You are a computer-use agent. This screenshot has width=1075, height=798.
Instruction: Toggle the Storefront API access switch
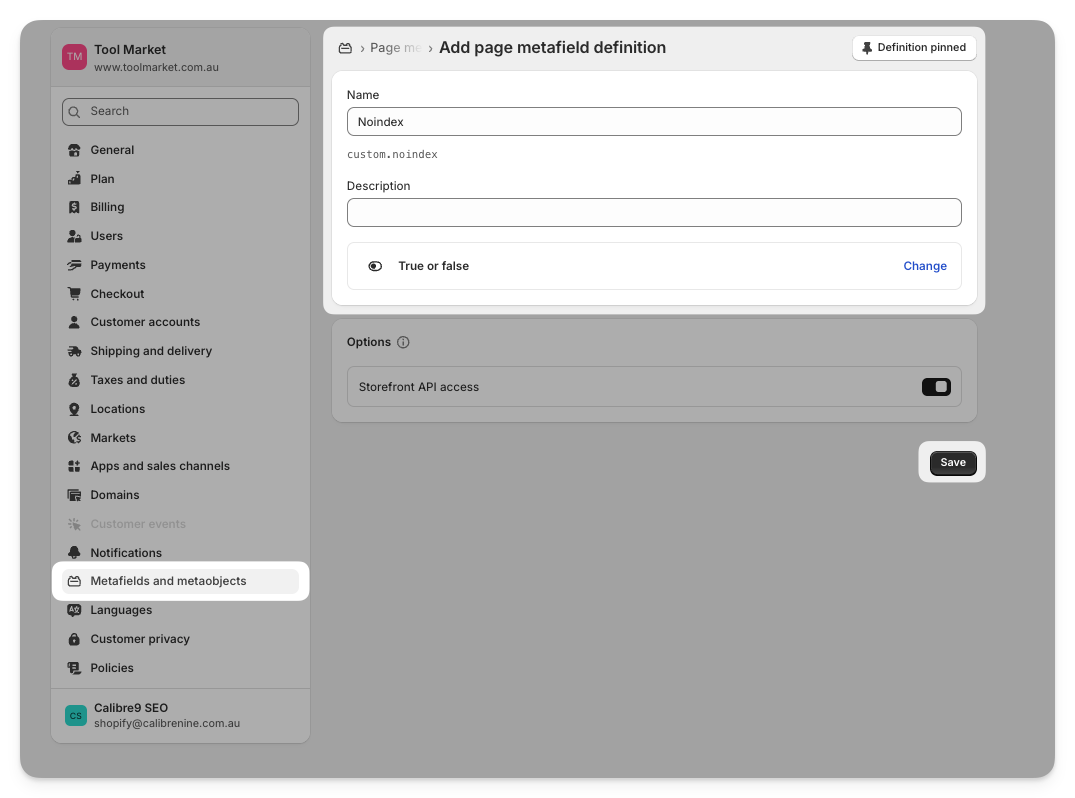coord(936,387)
